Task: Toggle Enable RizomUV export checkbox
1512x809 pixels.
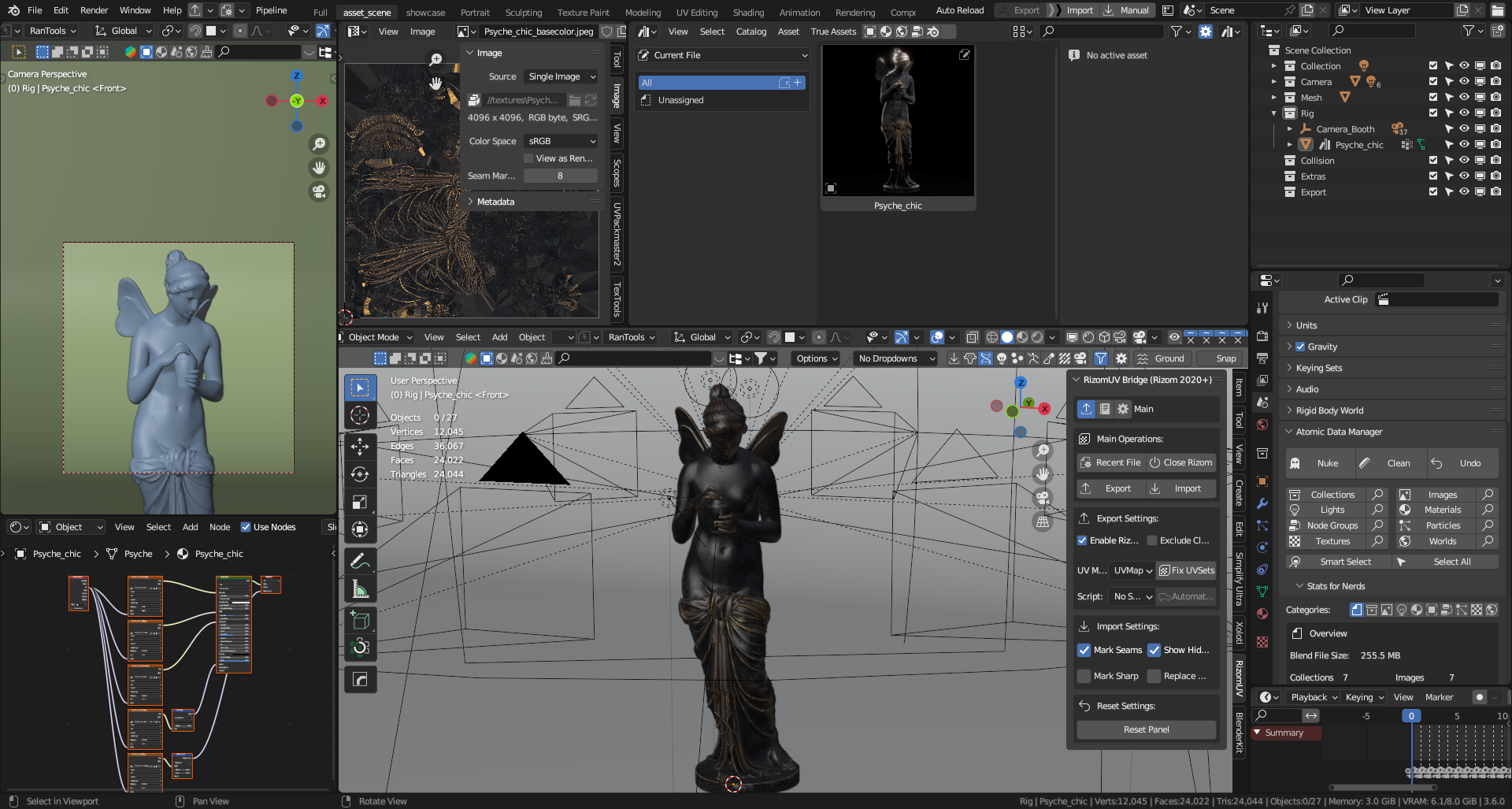Action: (1082, 540)
